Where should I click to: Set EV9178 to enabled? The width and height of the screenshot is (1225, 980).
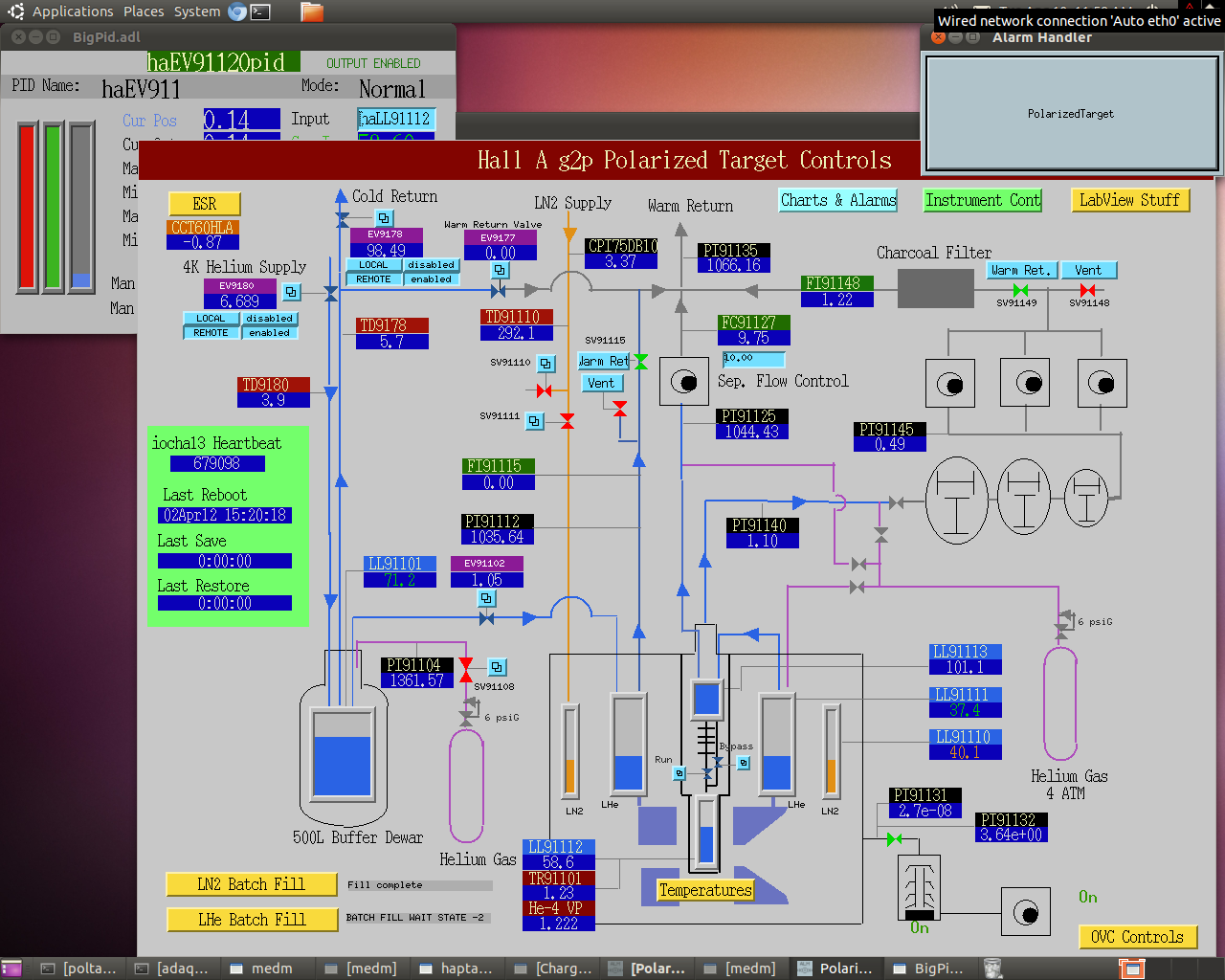(x=431, y=279)
